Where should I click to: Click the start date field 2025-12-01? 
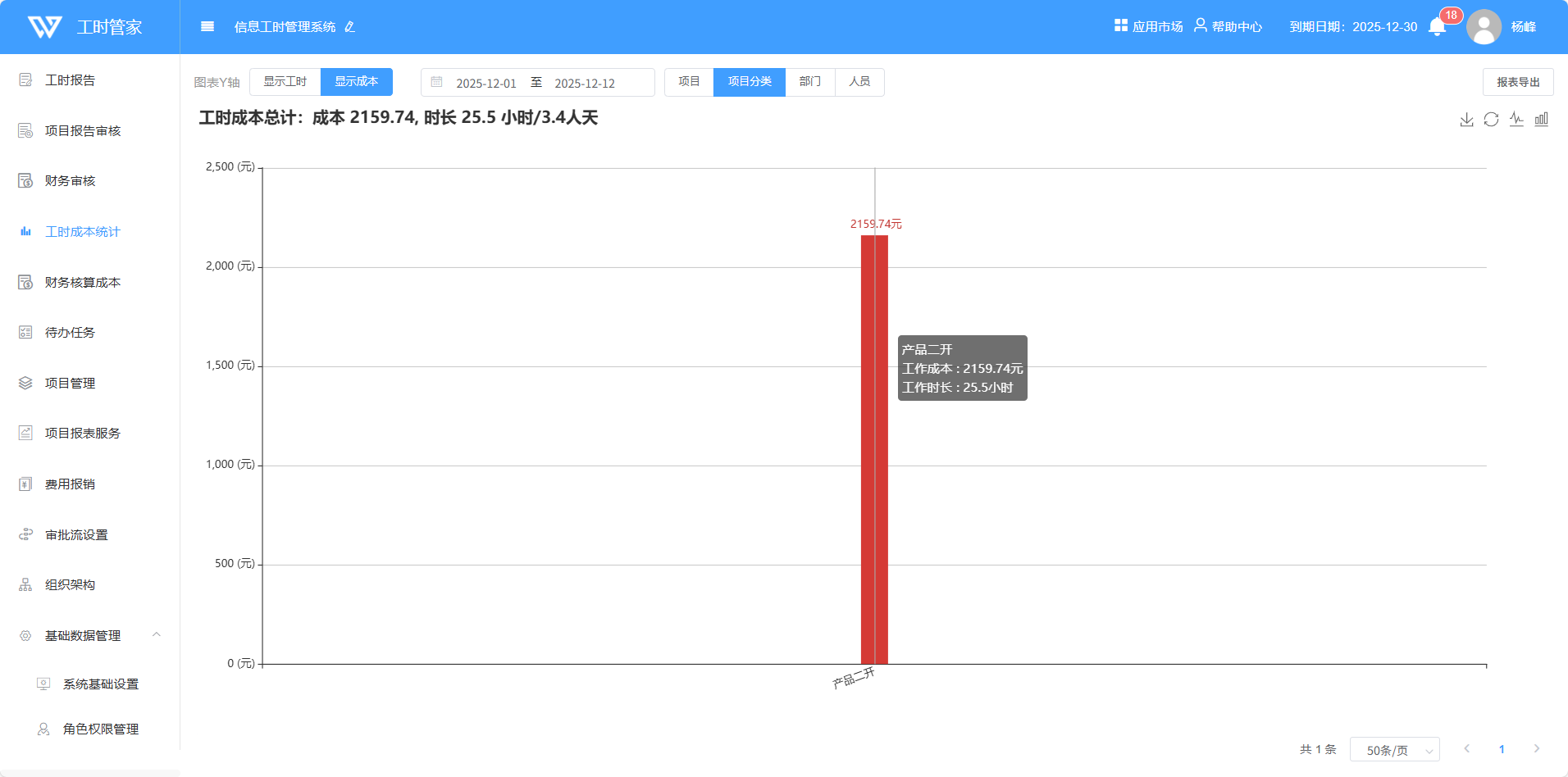(485, 84)
